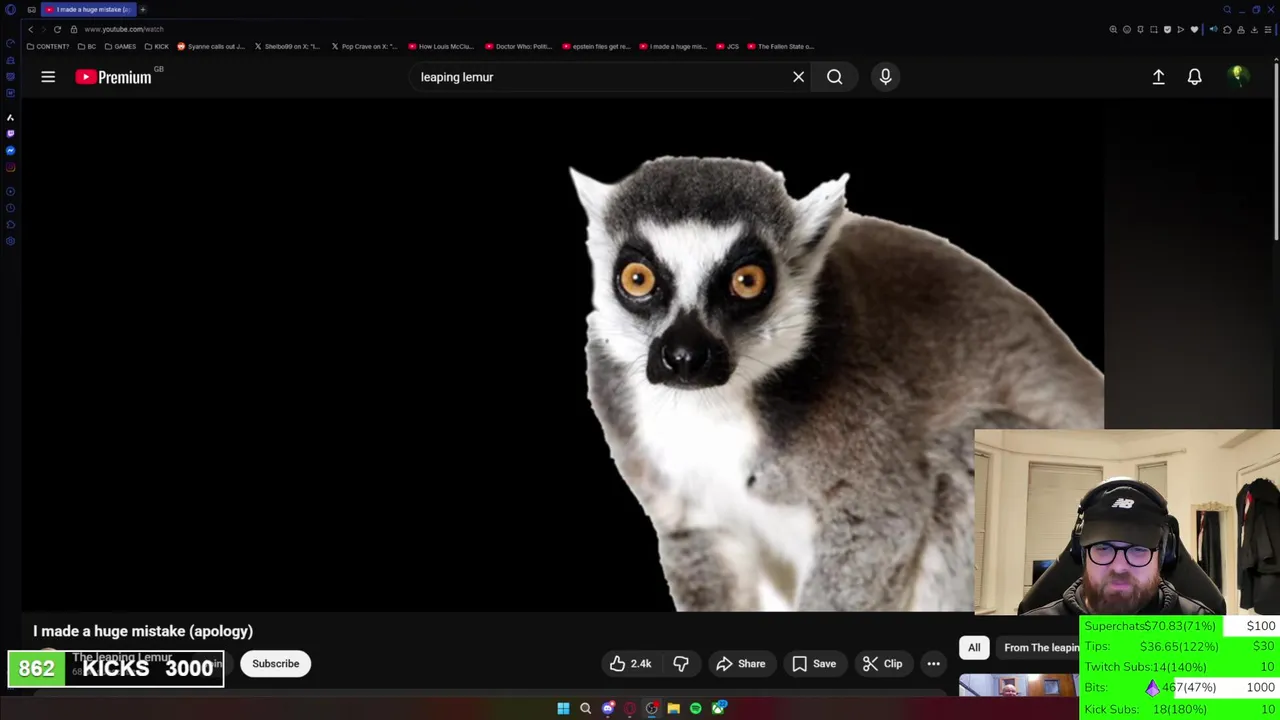Open Messenger icon in browser sidebar
The height and width of the screenshot is (720, 1280).
click(x=10, y=151)
